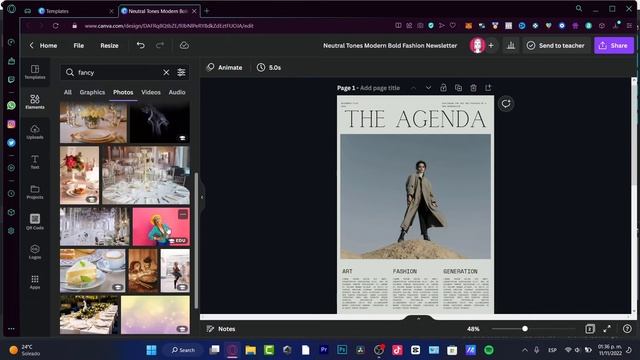
Task: Click the comment refresh icon beside canvas
Action: [x=506, y=104]
